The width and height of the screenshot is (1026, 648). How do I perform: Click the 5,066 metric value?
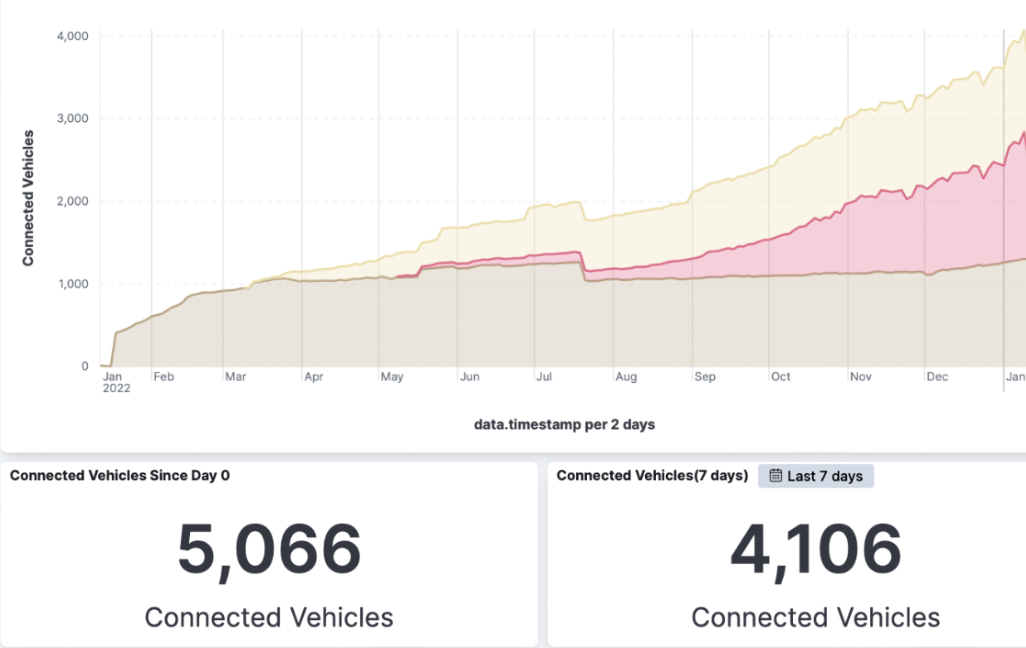pyautogui.click(x=270, y=545)
